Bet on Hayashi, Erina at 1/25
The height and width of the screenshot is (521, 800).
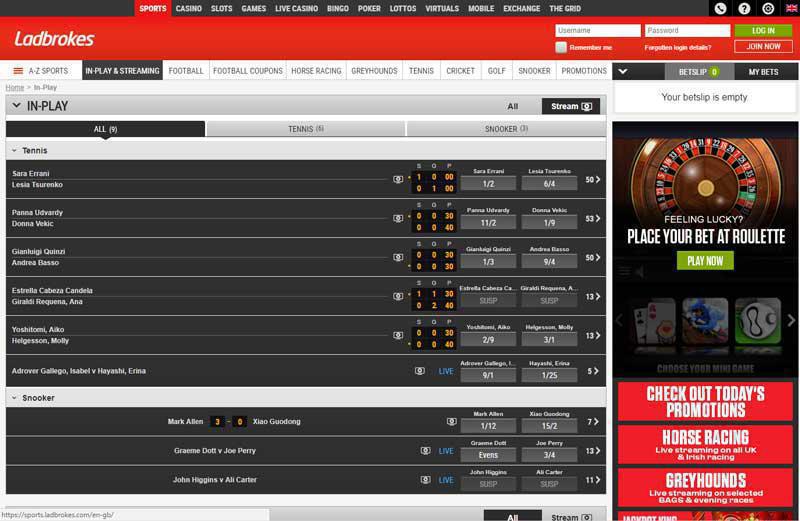tap(549, 375)
